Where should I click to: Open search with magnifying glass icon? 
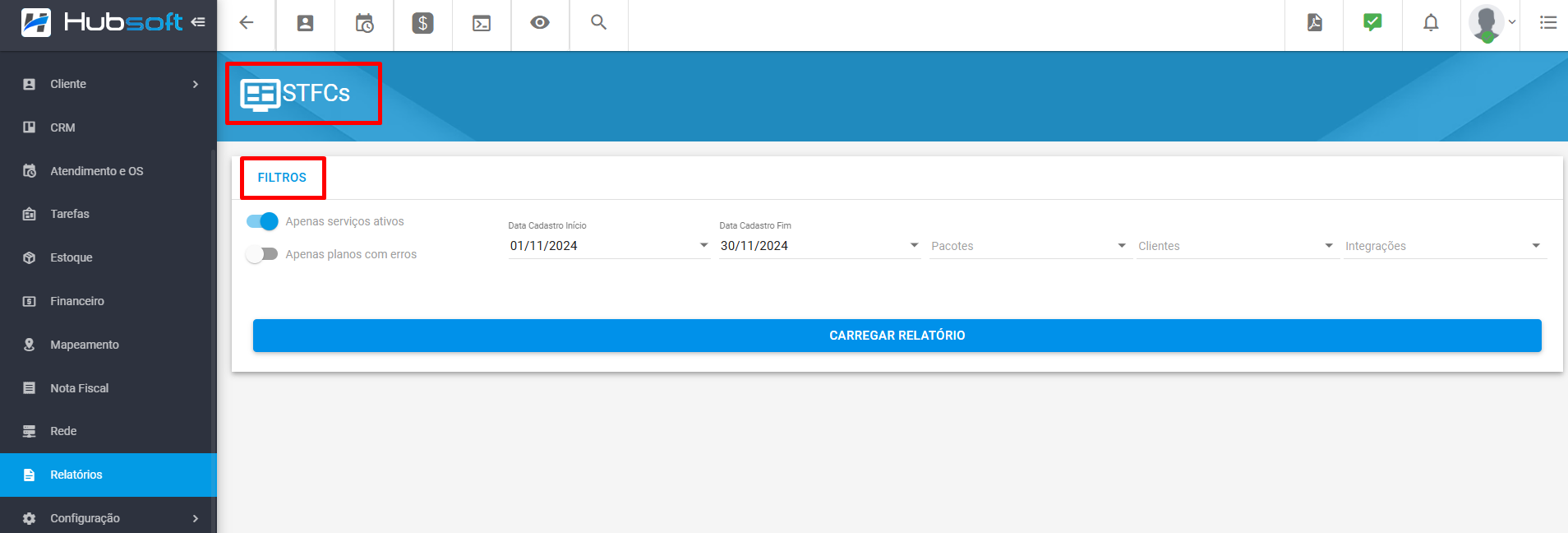pyautogui.click(x=599, y=22)
